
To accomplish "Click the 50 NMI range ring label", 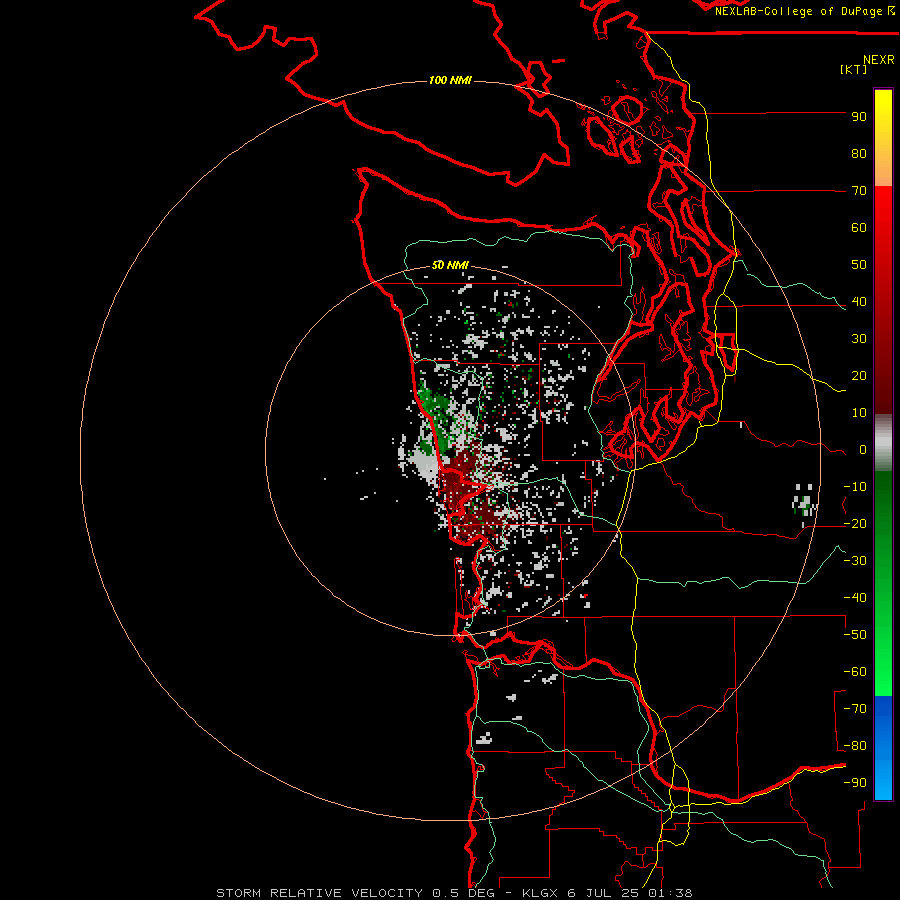I will [450, 265].
